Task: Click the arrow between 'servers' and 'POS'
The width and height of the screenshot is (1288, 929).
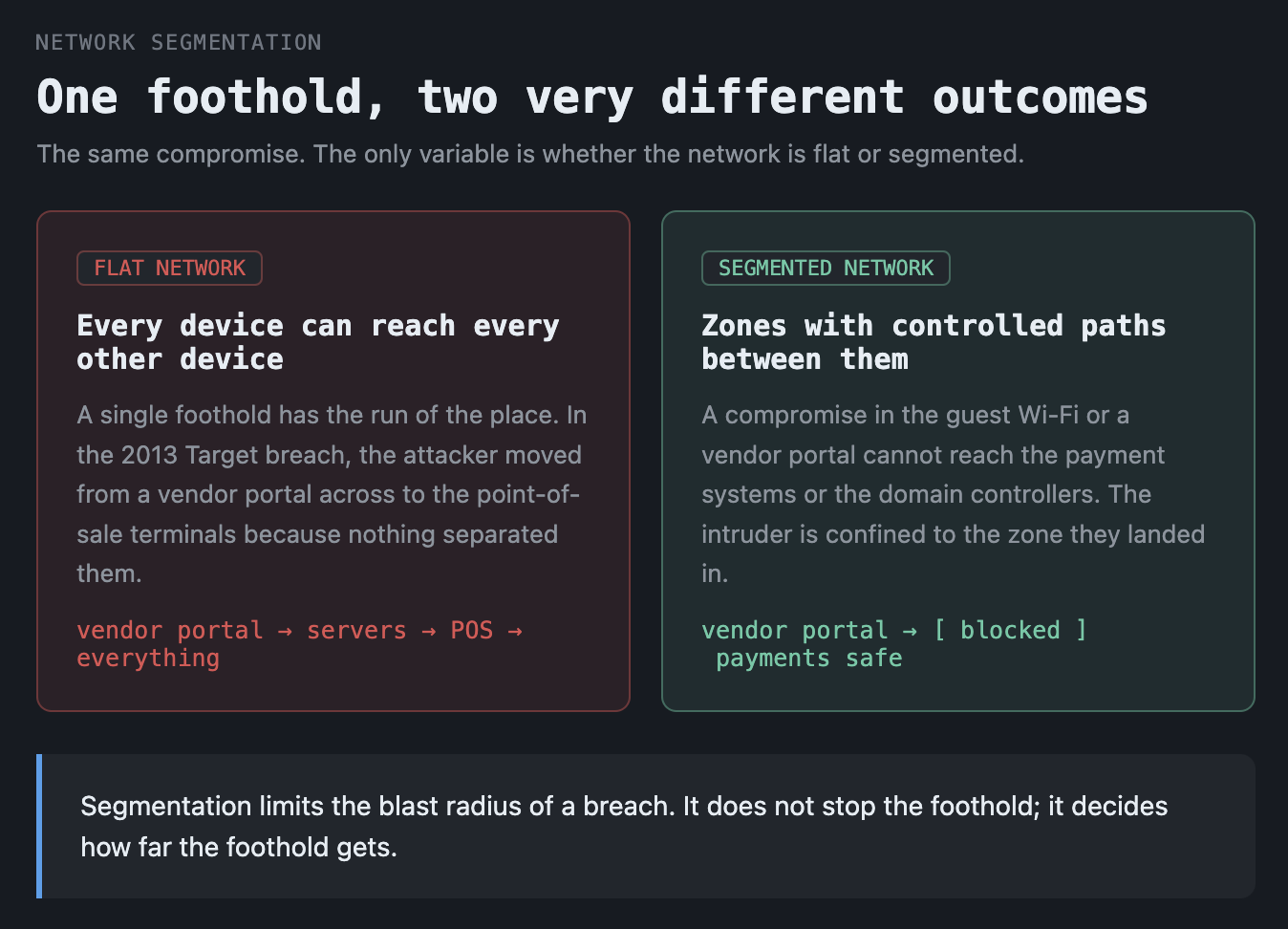Action: point(428,631)
